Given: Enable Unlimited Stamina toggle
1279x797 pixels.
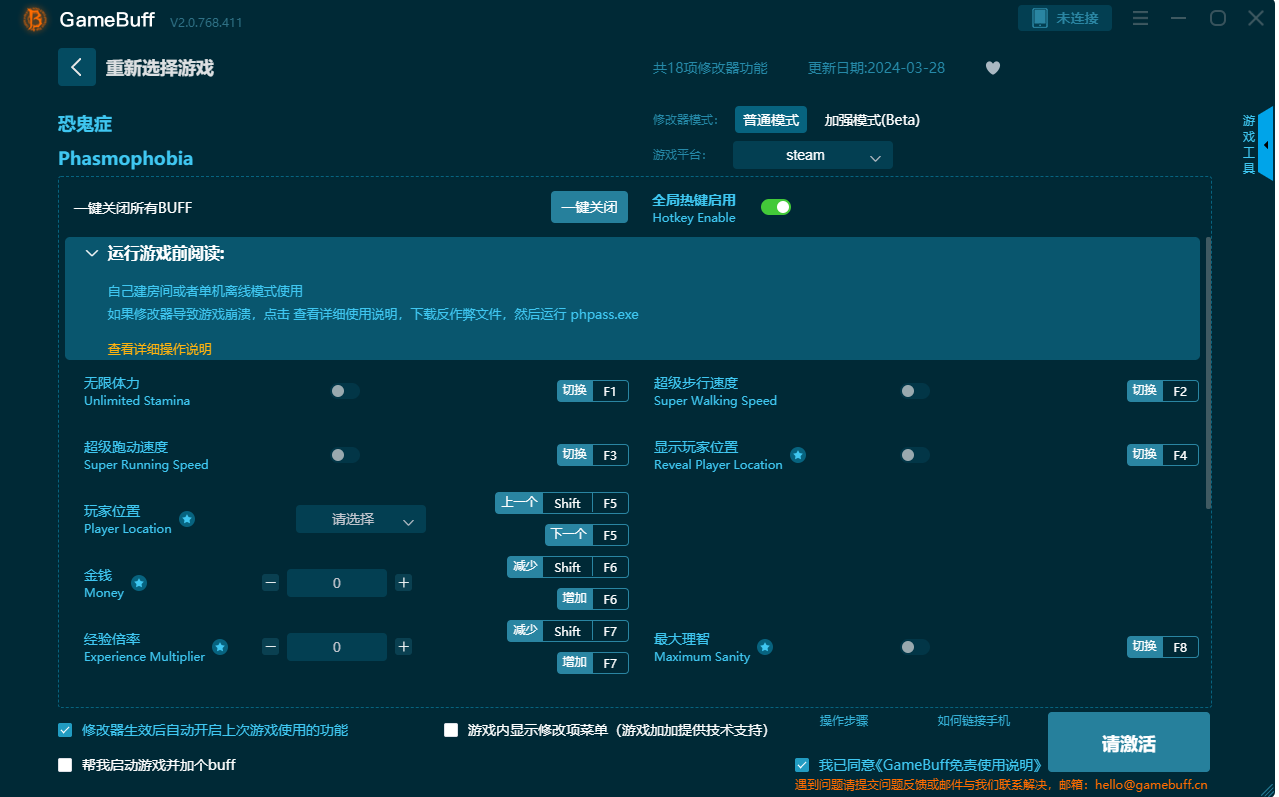Looking at the screenshot, I should click(x=345, y=391).
